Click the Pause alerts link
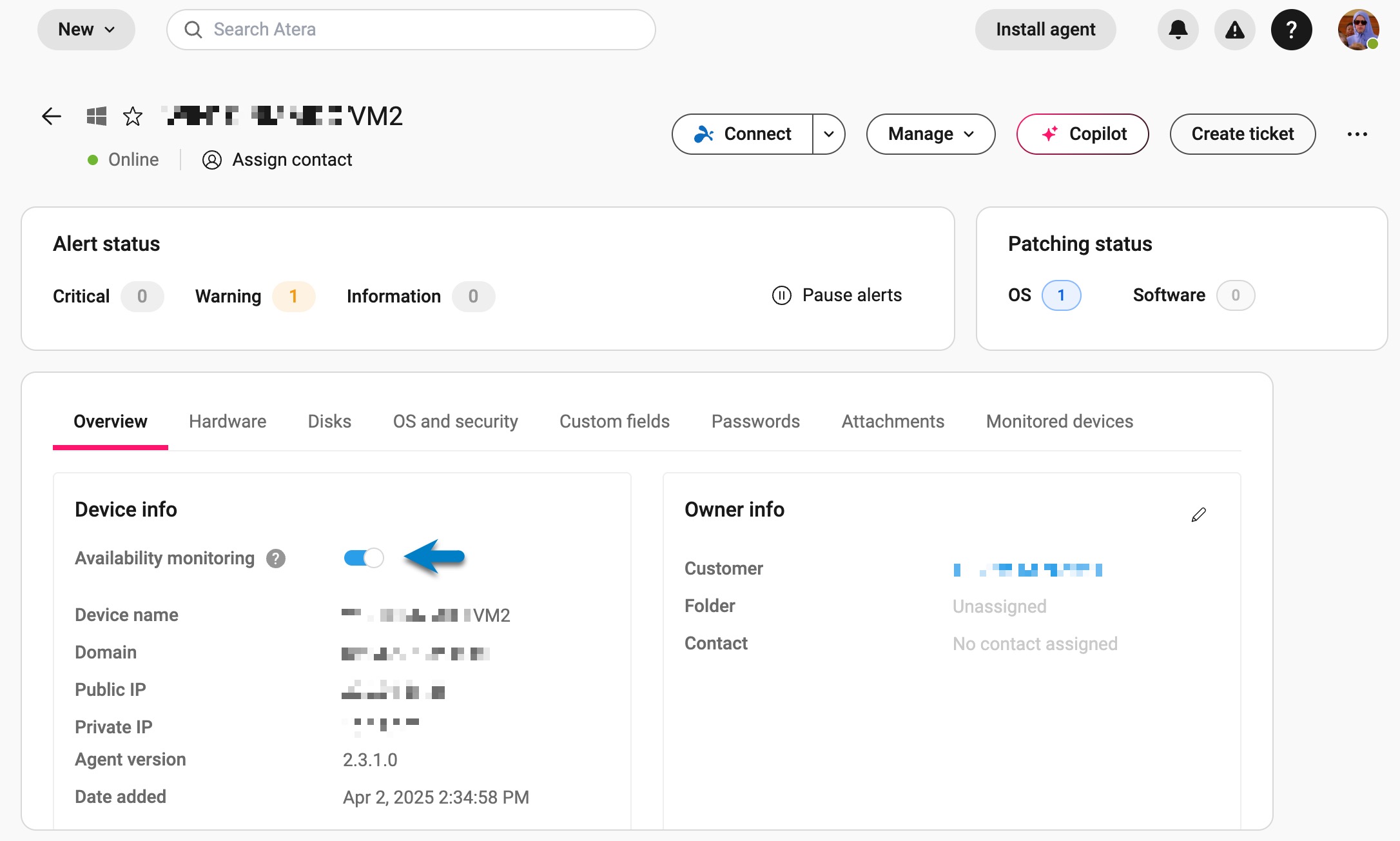Viewport: 1400px width, 841px height. coord(852,295)
